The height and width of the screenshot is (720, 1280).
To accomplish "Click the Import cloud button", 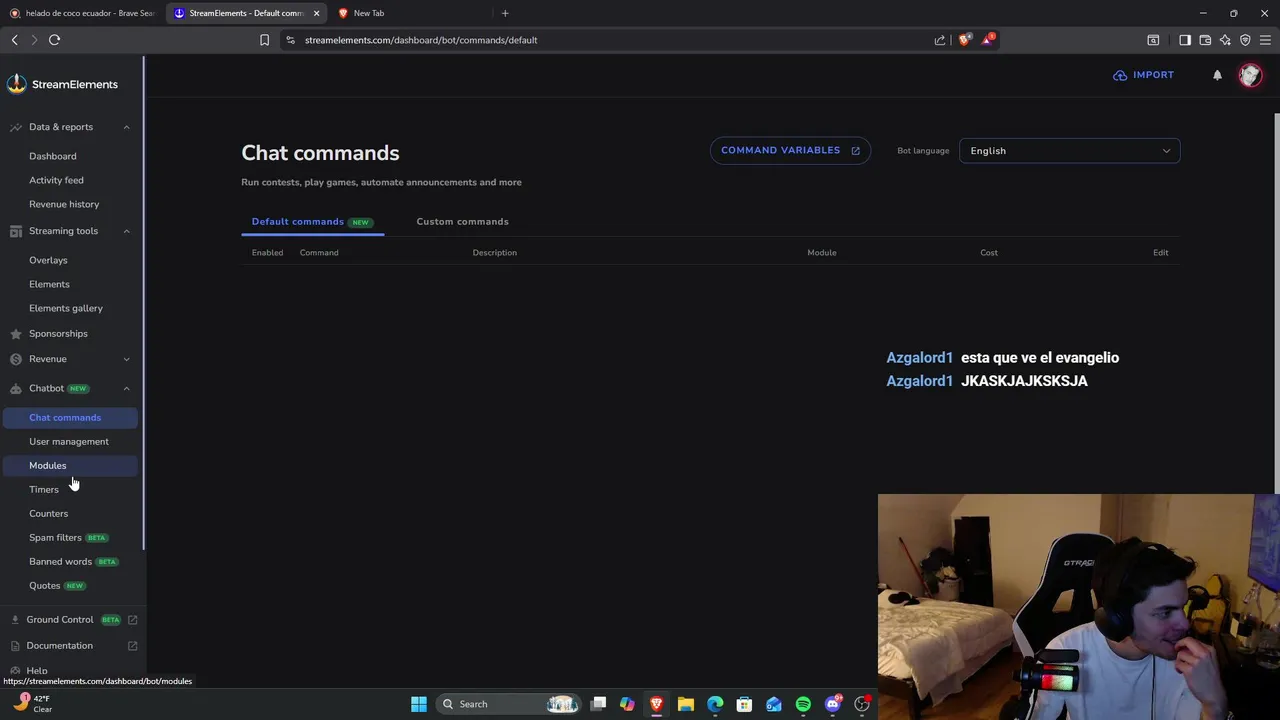I will tap(1143, 75).
